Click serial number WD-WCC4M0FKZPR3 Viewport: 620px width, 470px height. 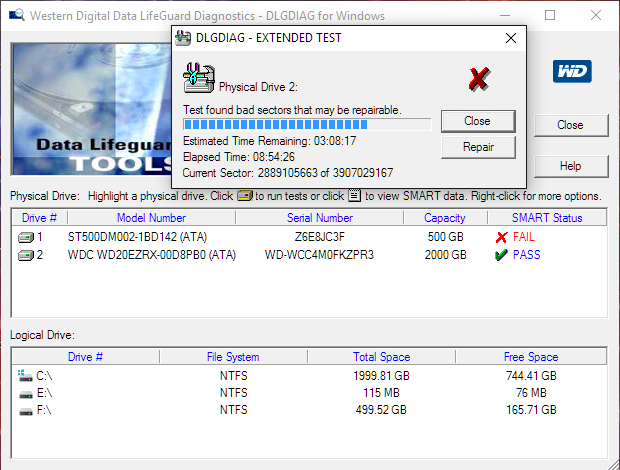coord(319,255)
